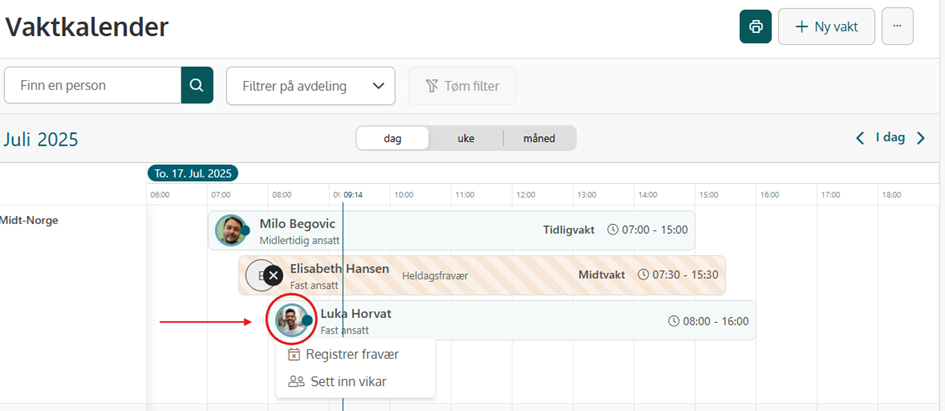Click the plus icon in Ny vakt
This screenshot has height=411, width=945.
[802, 27]
